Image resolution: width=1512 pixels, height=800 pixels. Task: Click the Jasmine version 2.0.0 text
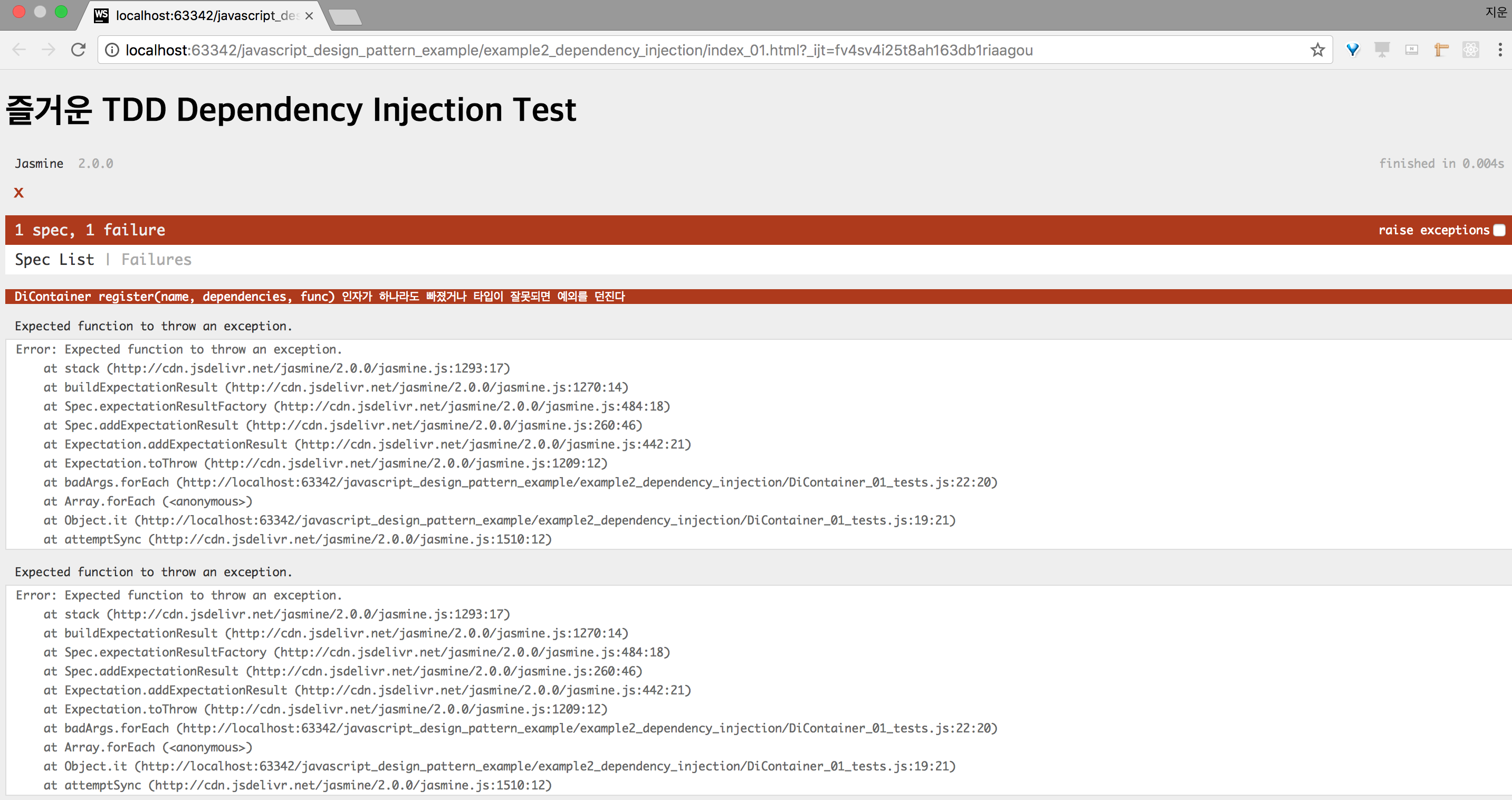[x=95, y=164]
